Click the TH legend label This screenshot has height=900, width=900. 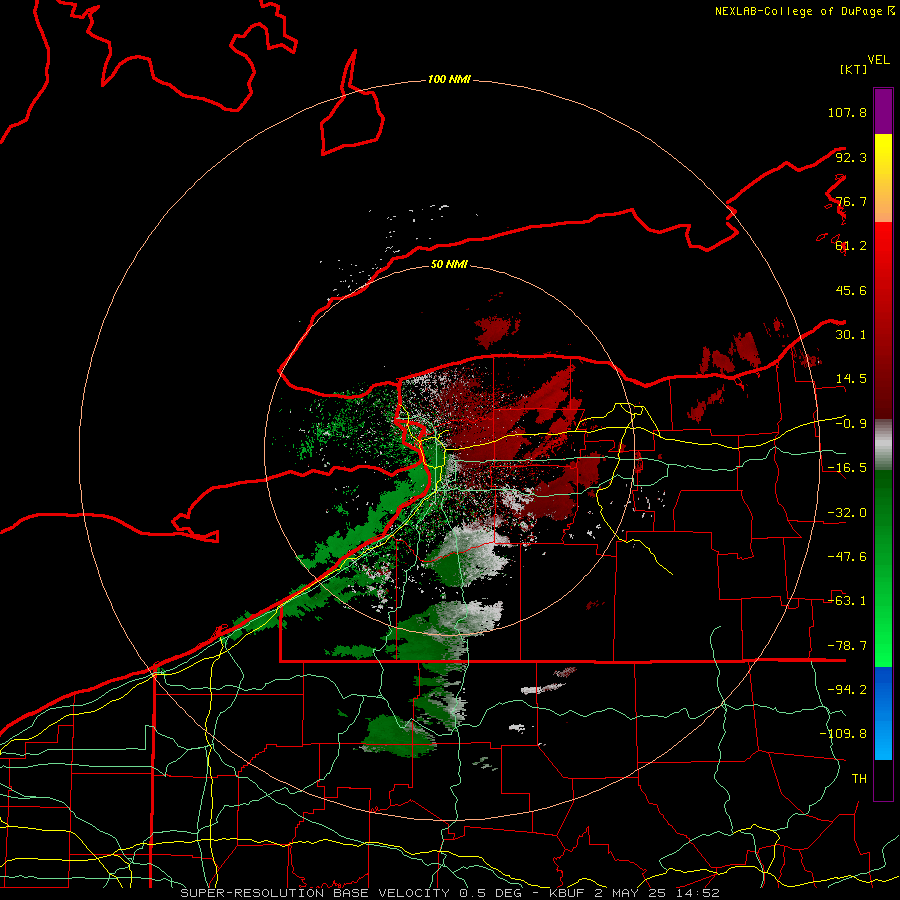[x=859, y=779]
